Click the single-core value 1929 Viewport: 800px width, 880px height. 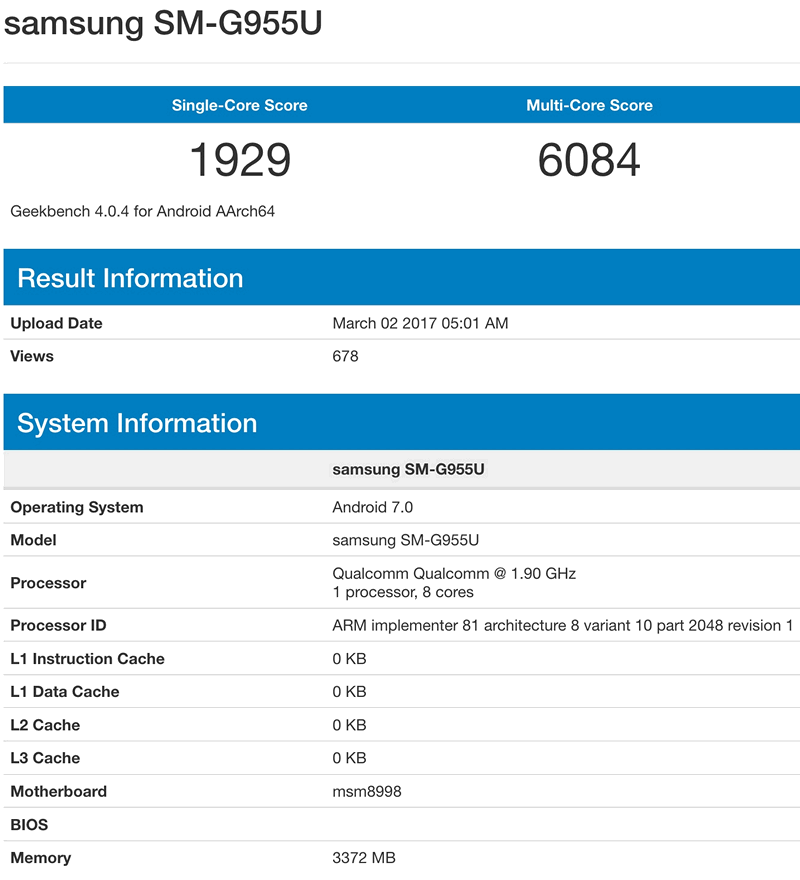pyautogui.click(x=240, y=160)
